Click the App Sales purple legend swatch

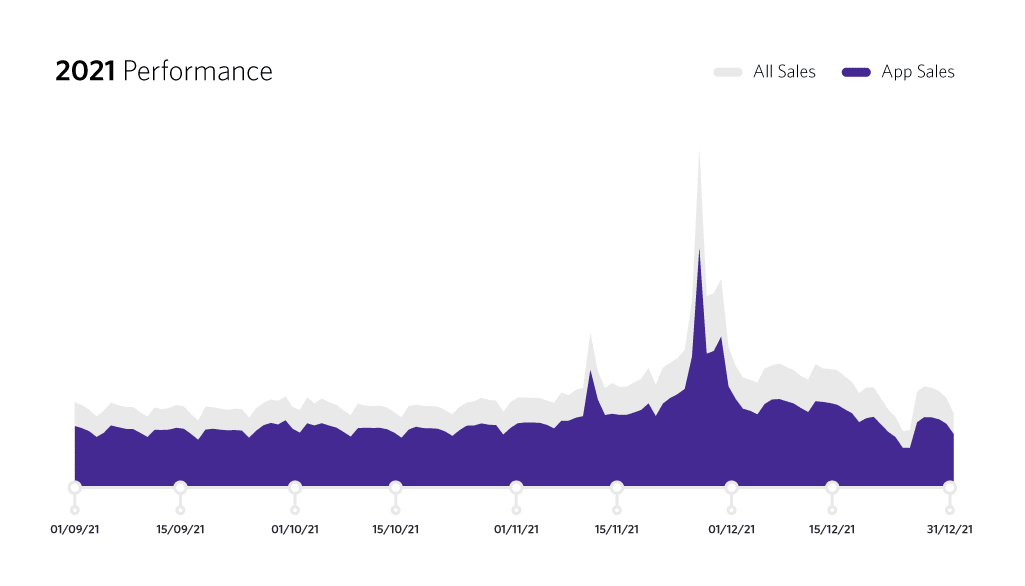pyautogui.click(x=857, y=72)
